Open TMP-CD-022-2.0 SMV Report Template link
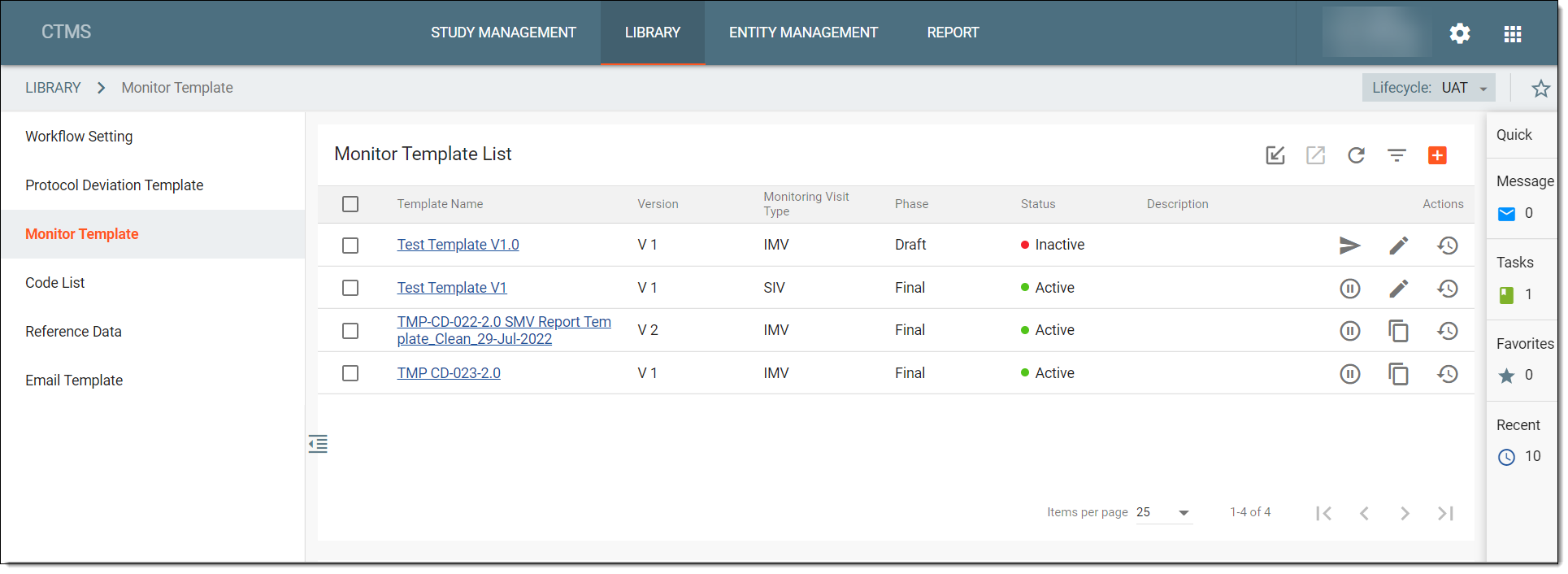1568x574 pixels. [504, 330]
